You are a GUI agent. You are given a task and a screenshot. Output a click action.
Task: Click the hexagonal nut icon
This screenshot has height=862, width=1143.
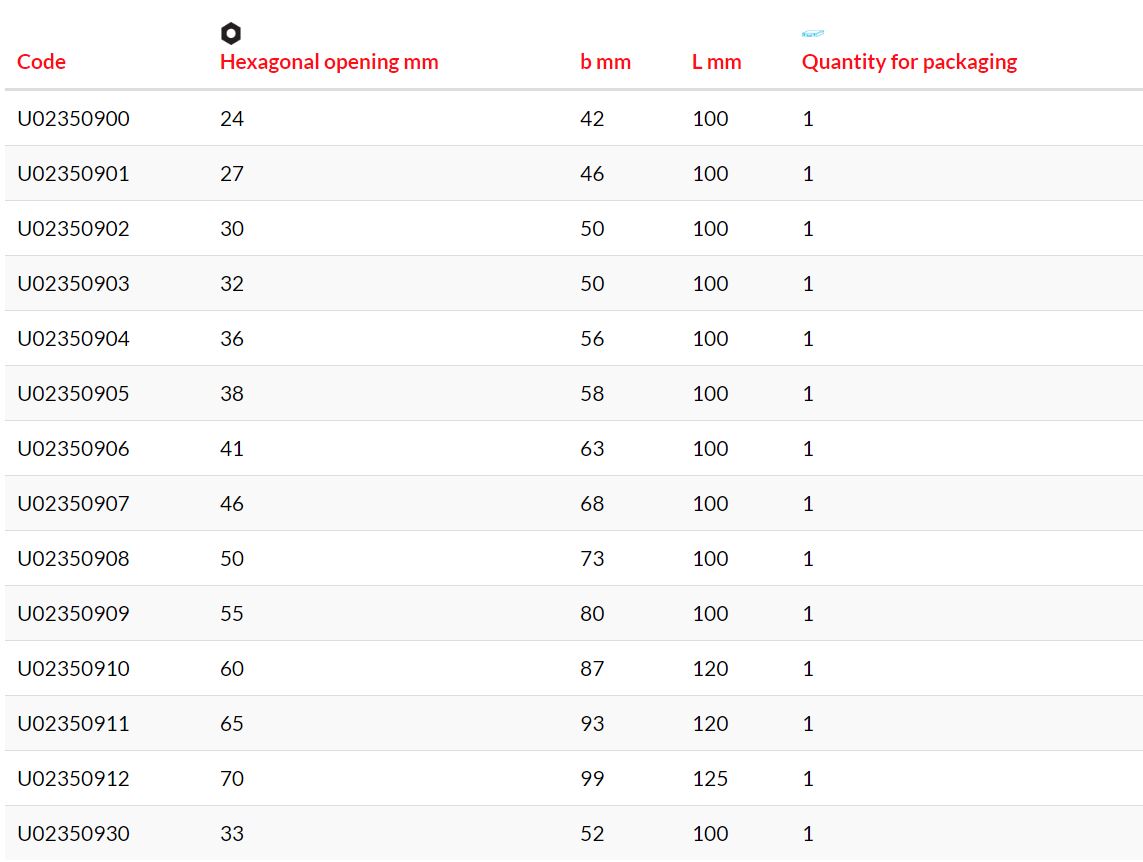(230, 33)
